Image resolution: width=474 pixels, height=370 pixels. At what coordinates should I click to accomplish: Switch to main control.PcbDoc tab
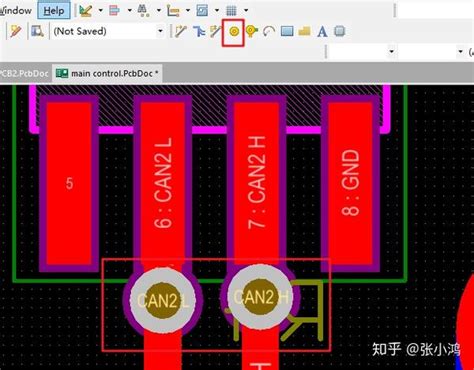pos(108,73)
